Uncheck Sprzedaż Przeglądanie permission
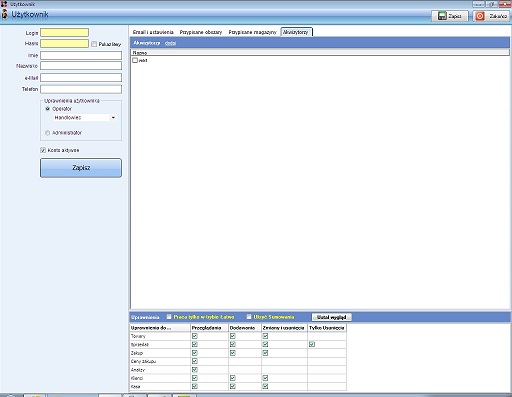 pos(195,344)
